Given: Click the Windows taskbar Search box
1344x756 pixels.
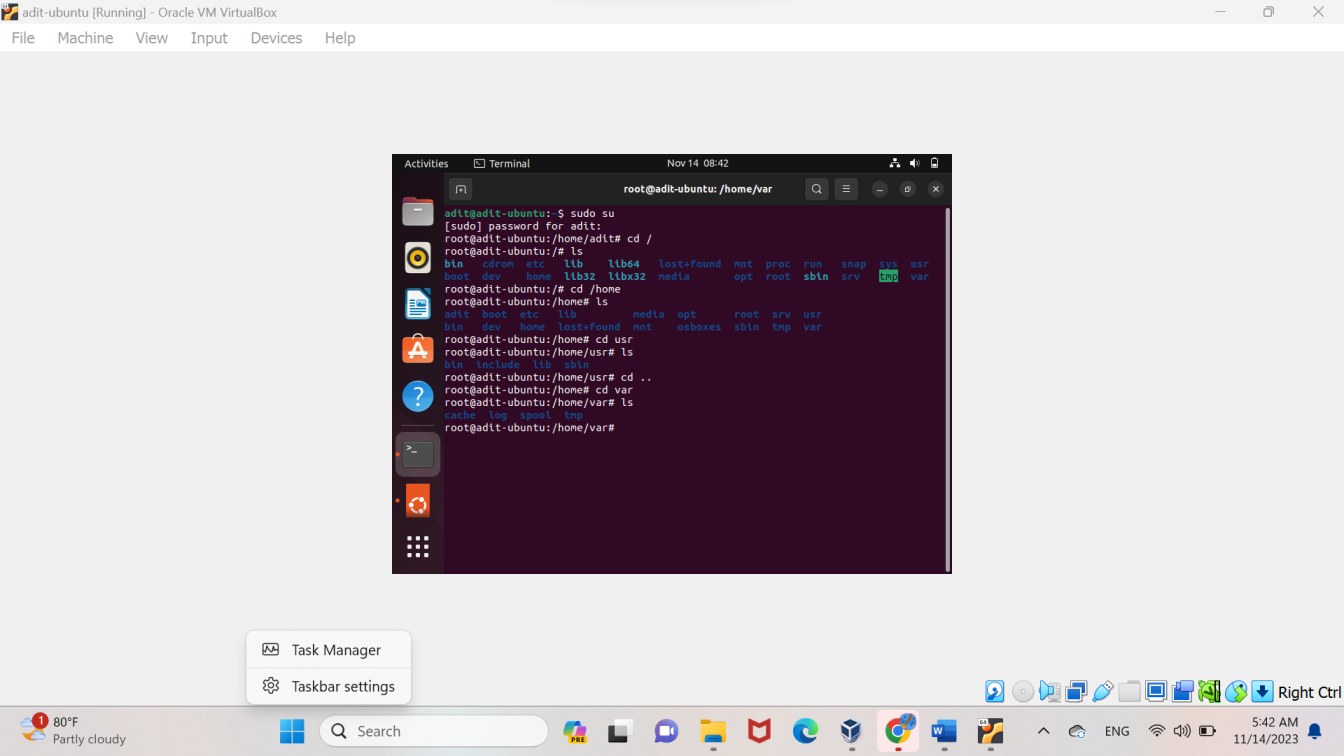Looking at the screenshot, I should (434, 731).
